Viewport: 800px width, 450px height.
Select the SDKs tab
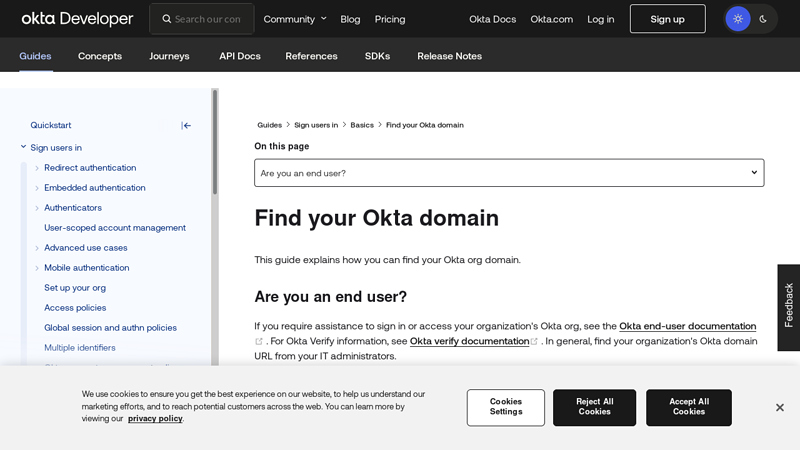pos(378,56)
